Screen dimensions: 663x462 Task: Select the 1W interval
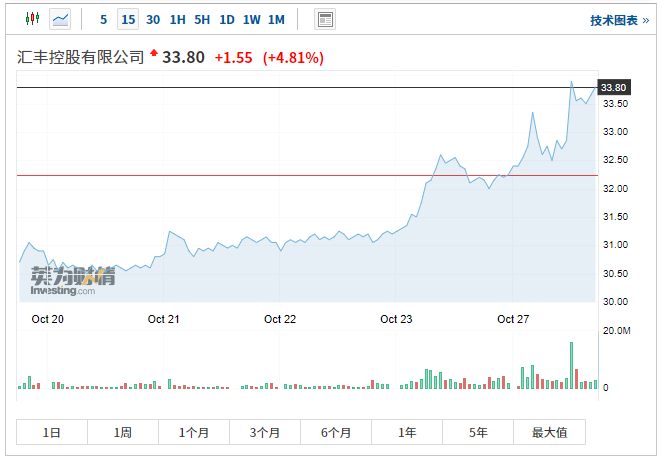252,19
